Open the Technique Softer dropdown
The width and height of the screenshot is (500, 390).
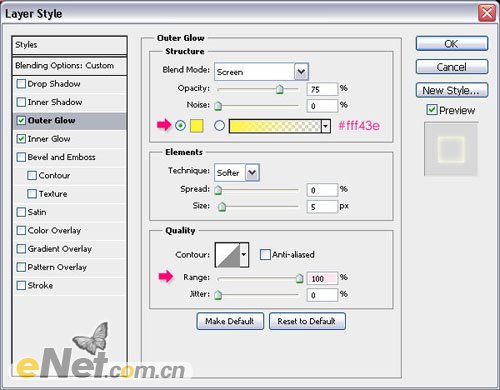(237, 172)
